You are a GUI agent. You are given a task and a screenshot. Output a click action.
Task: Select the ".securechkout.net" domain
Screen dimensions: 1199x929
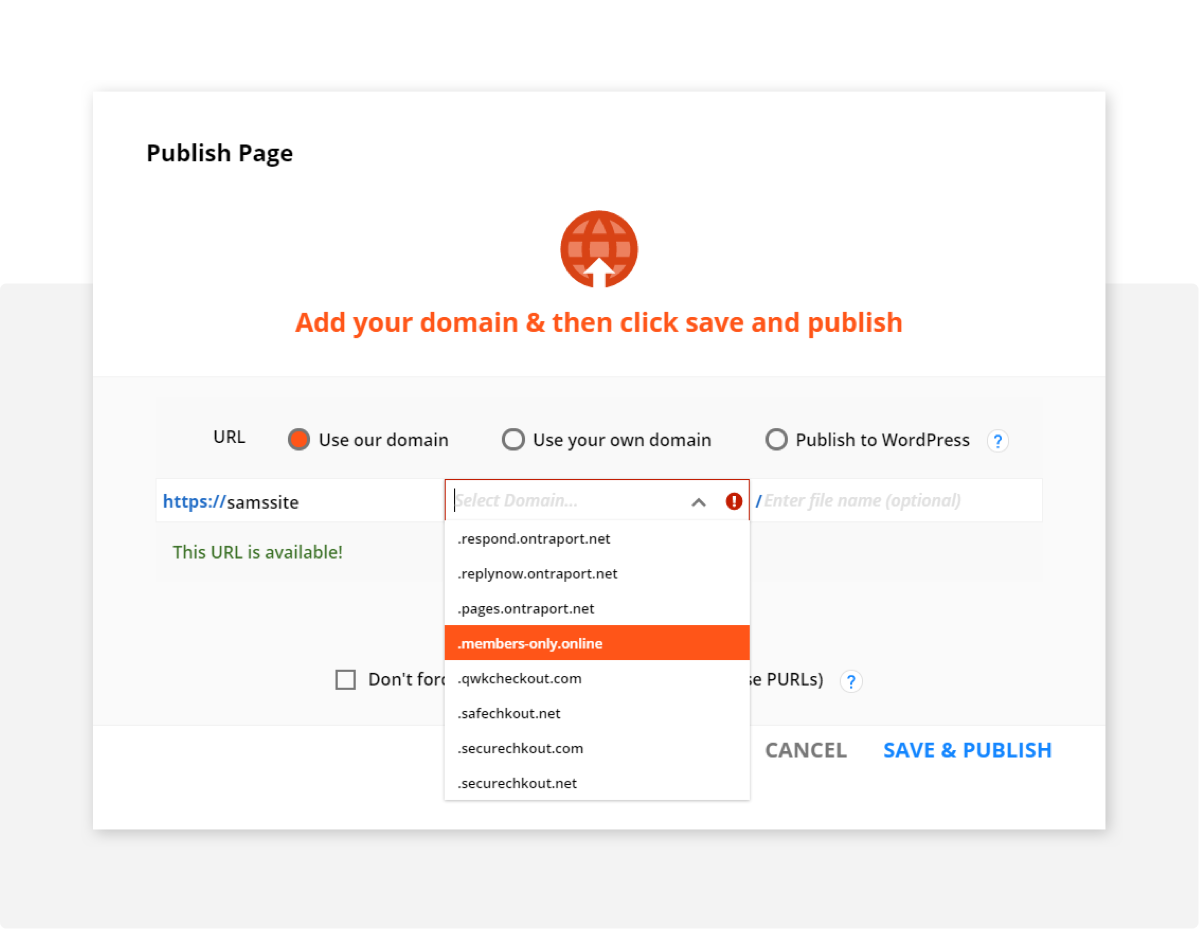[517, 783]
